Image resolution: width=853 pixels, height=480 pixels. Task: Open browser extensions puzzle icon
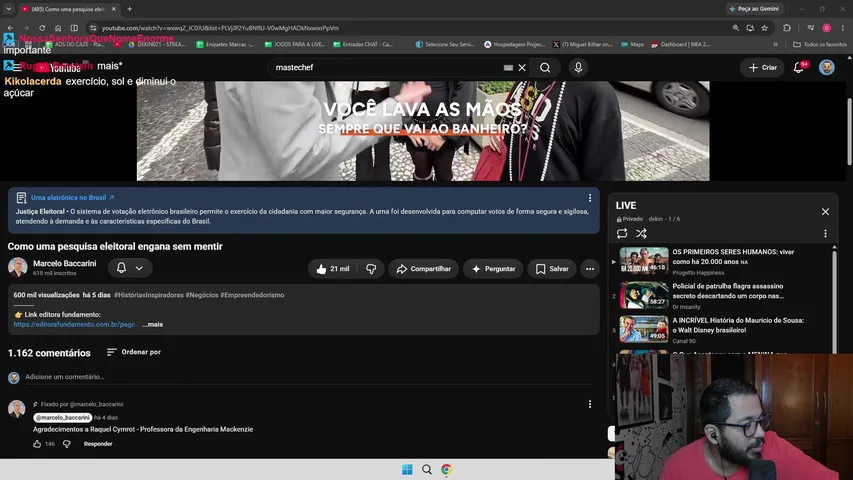pyautogui.click(x=787, y=28)
